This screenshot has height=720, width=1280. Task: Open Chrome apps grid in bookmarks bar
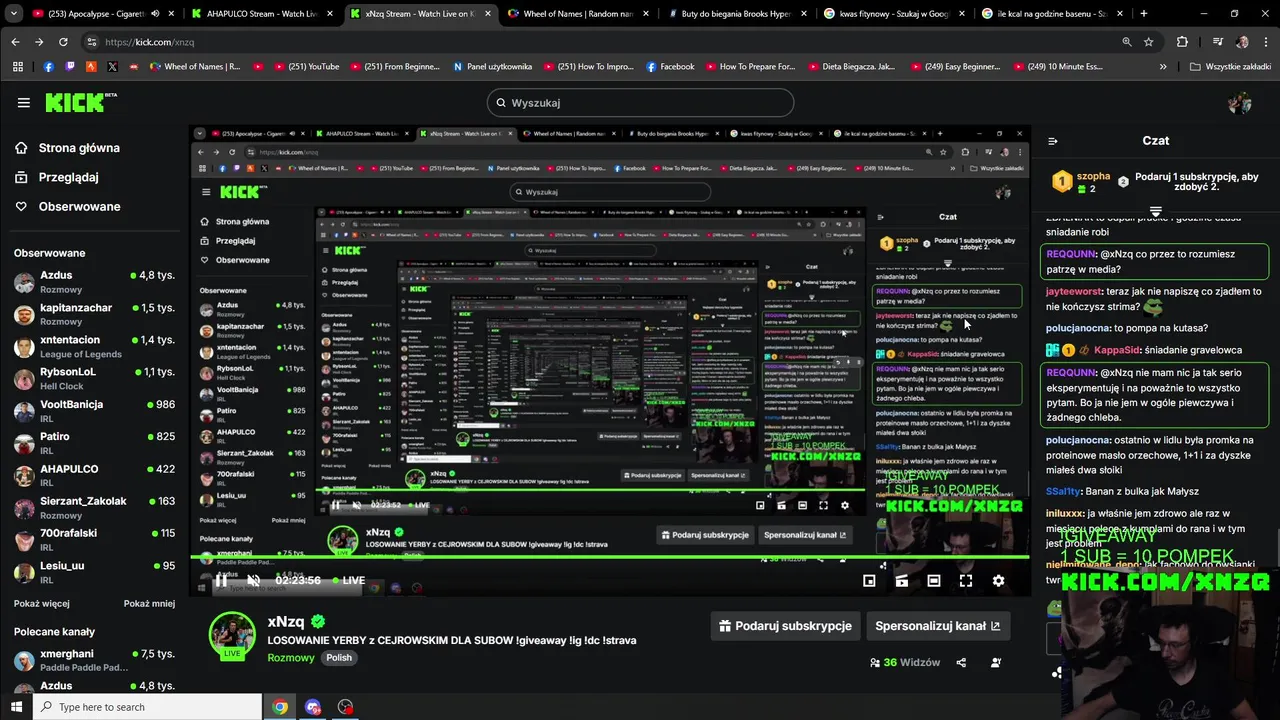(x=17, y=67)
